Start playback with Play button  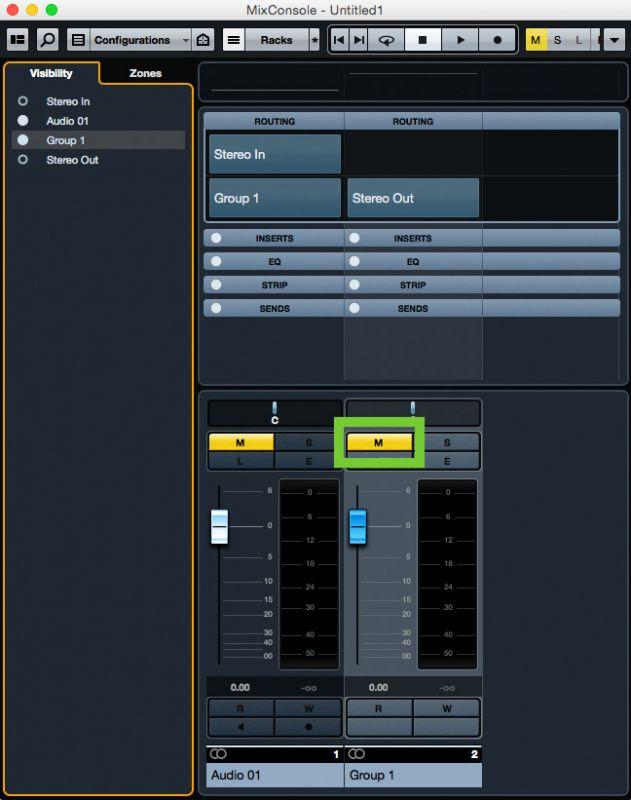point(460,40)
